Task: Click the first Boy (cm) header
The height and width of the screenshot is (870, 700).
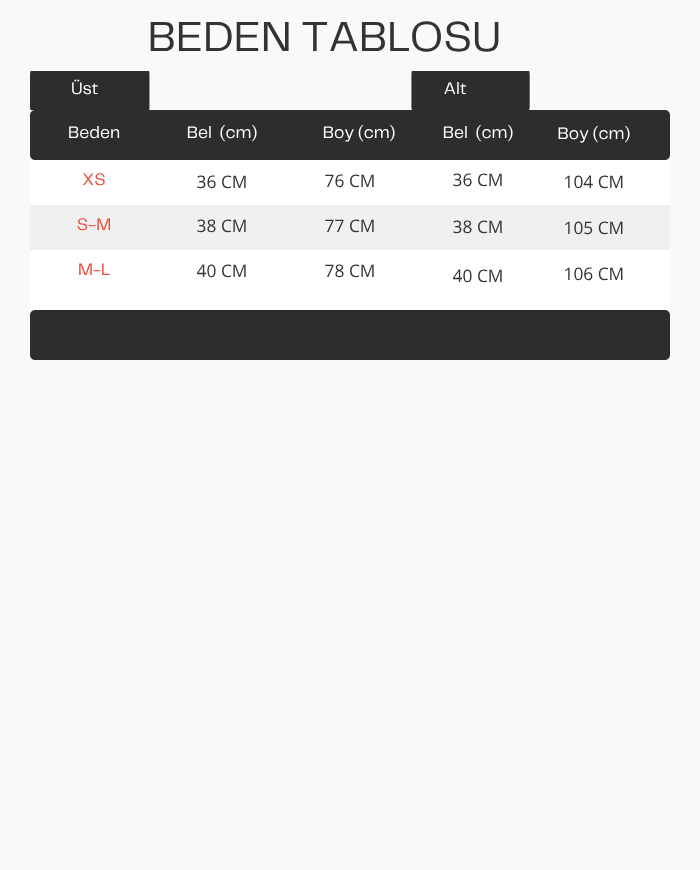Action: [x=359, y=133]
